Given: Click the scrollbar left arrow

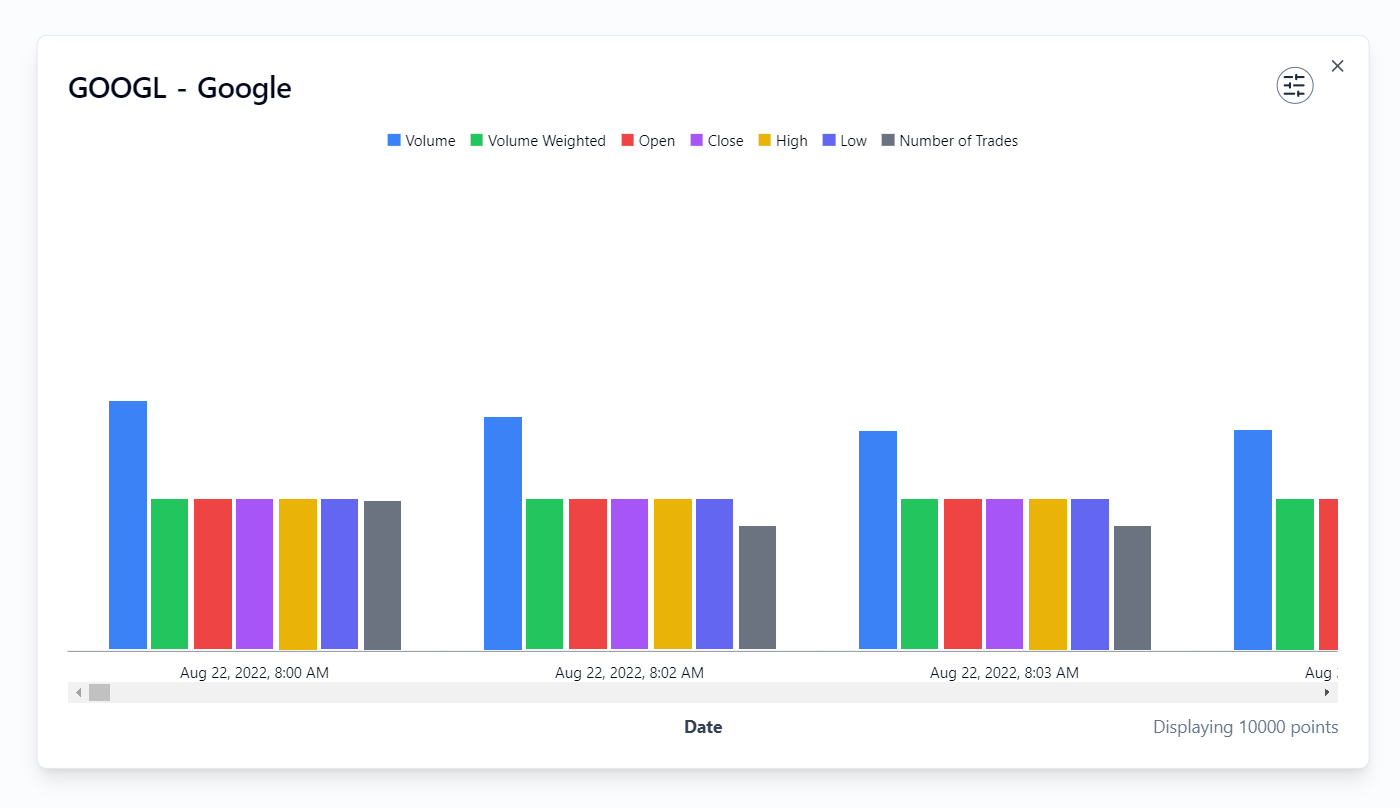Looking at the screenshot, I should [x=78, y=692].
